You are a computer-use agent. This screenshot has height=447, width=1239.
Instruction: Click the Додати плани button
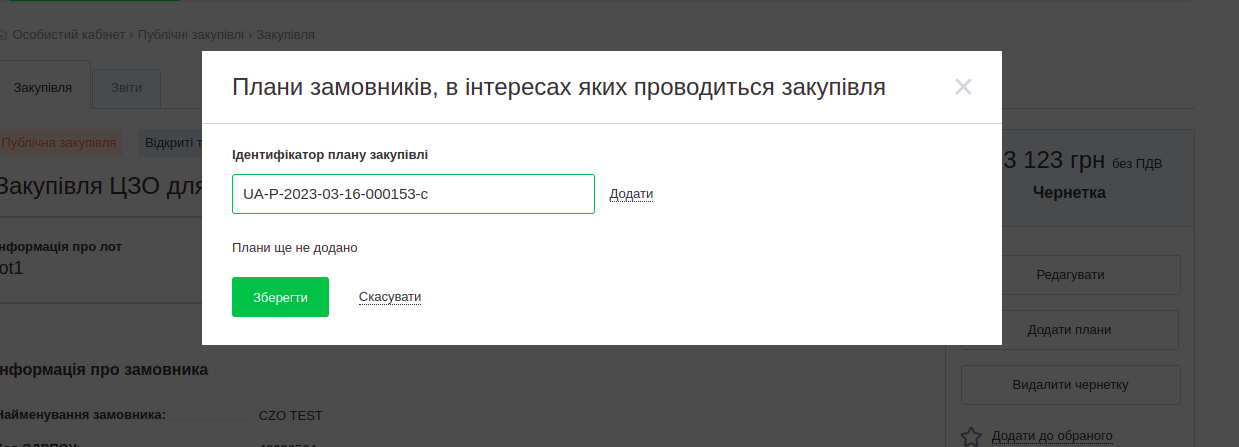coord(1070,330)
